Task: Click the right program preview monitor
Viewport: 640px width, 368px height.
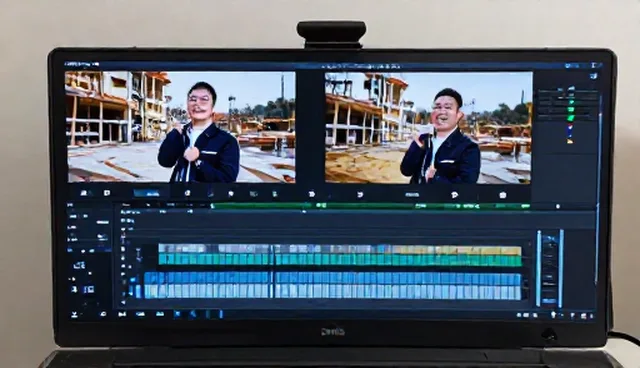Action: pyautogui.click(x=428, y=128)
